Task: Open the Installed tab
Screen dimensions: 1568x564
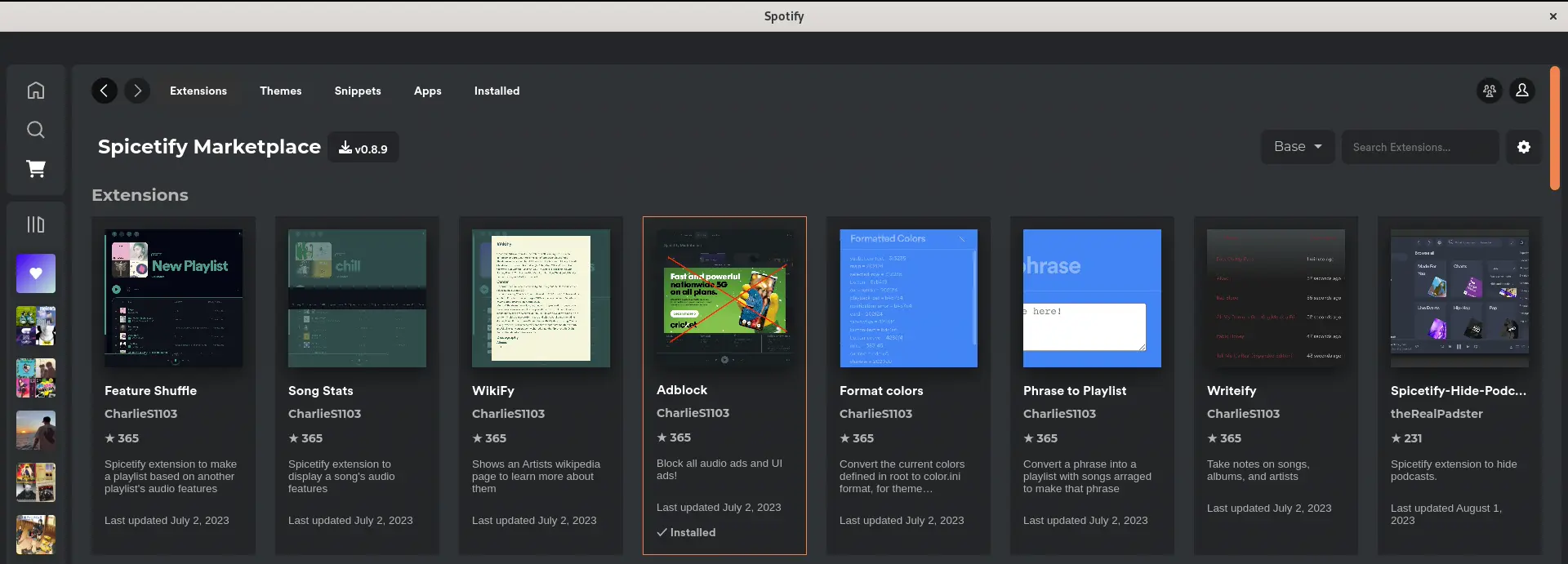Action: [497, 91]
